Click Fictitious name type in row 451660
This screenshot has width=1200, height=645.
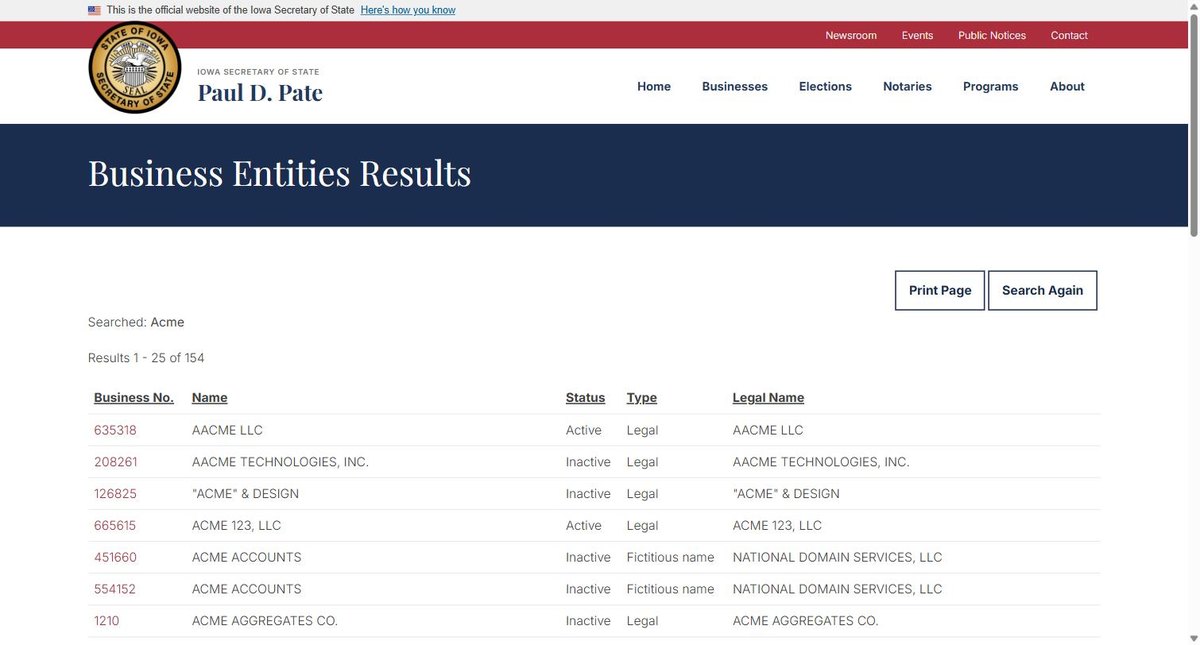[x=671, y=557]
